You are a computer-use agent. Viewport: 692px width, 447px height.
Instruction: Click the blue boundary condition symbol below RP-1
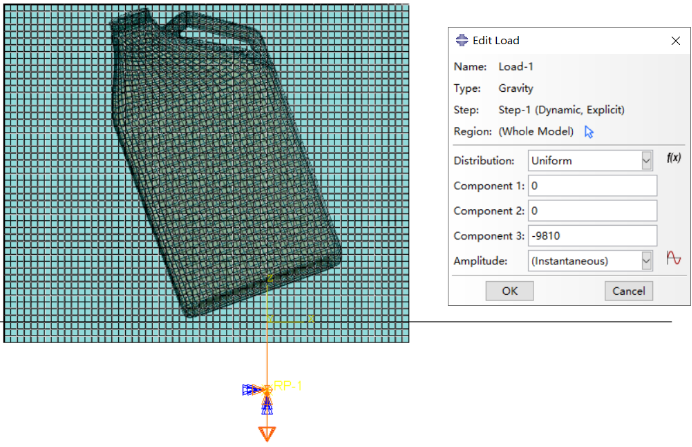pyautogui.click(x=267, y=406)
